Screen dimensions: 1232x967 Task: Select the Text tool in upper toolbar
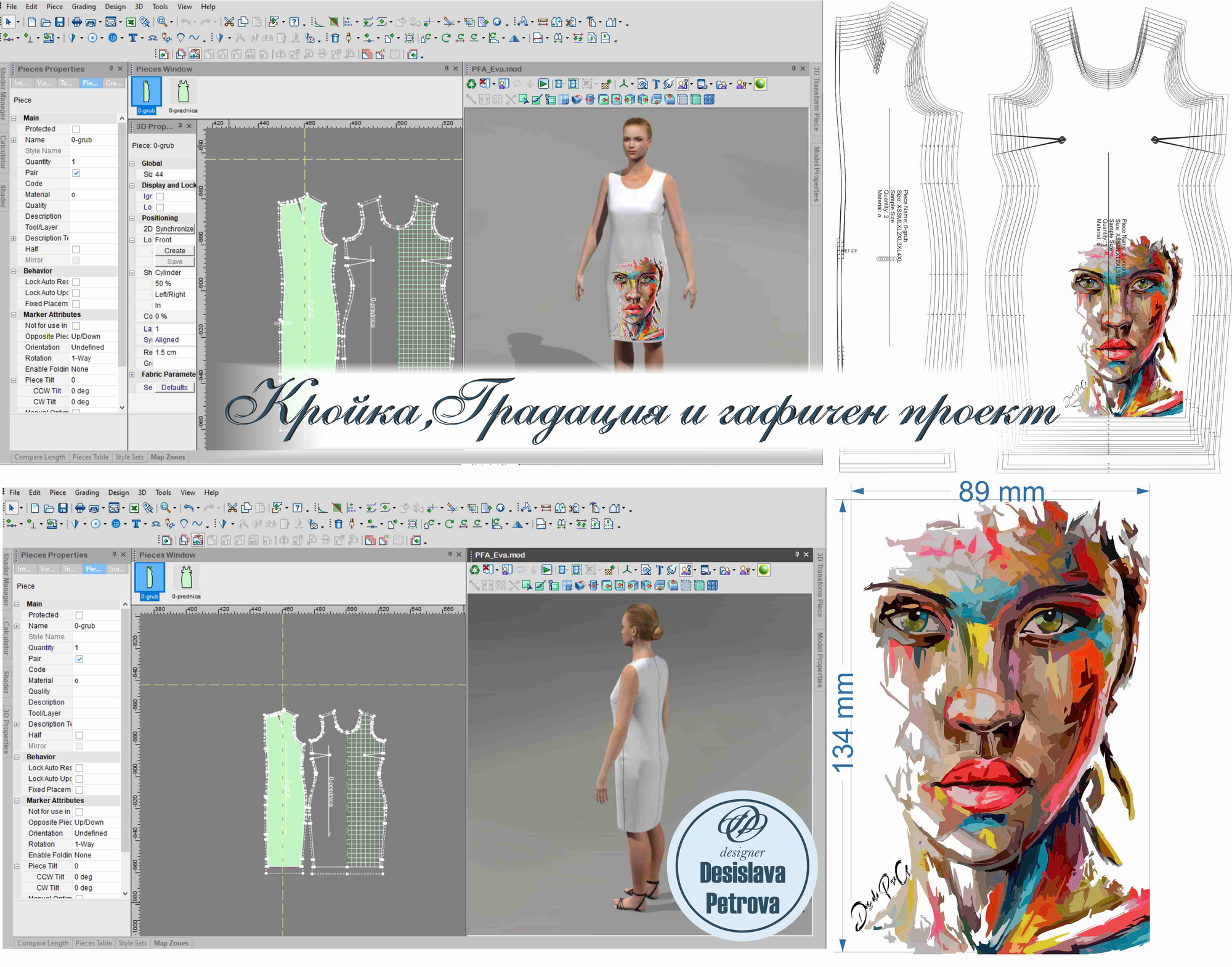pos(132,38)
